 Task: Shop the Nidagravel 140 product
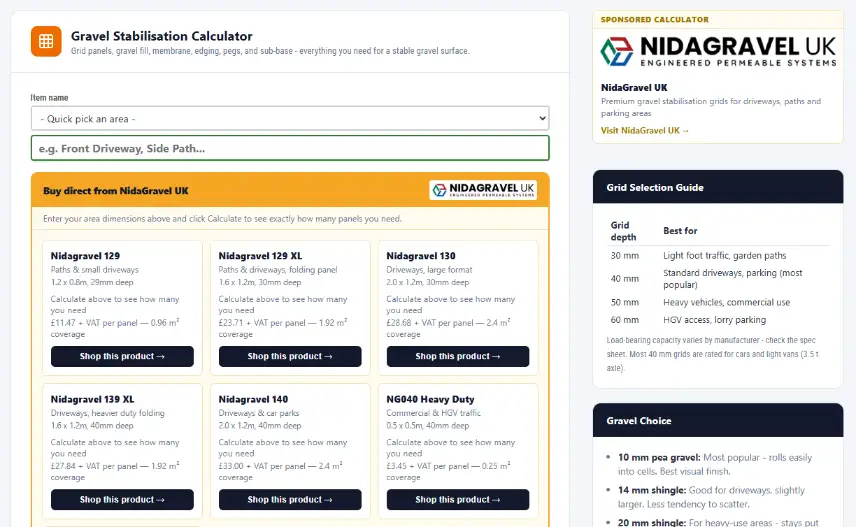tap(290, 499)
